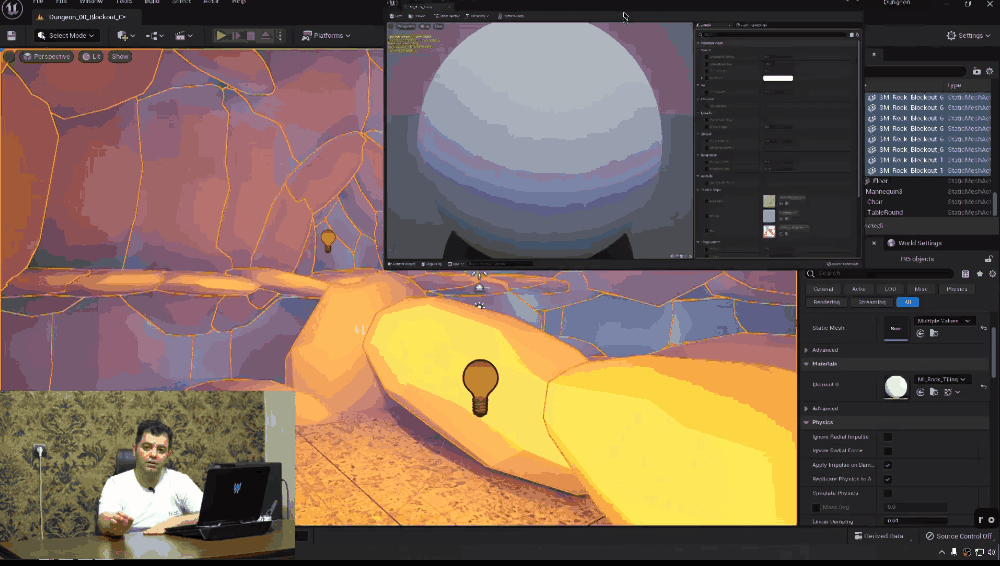
Task: Click the Save current level icon
Action: pos(11,36)
